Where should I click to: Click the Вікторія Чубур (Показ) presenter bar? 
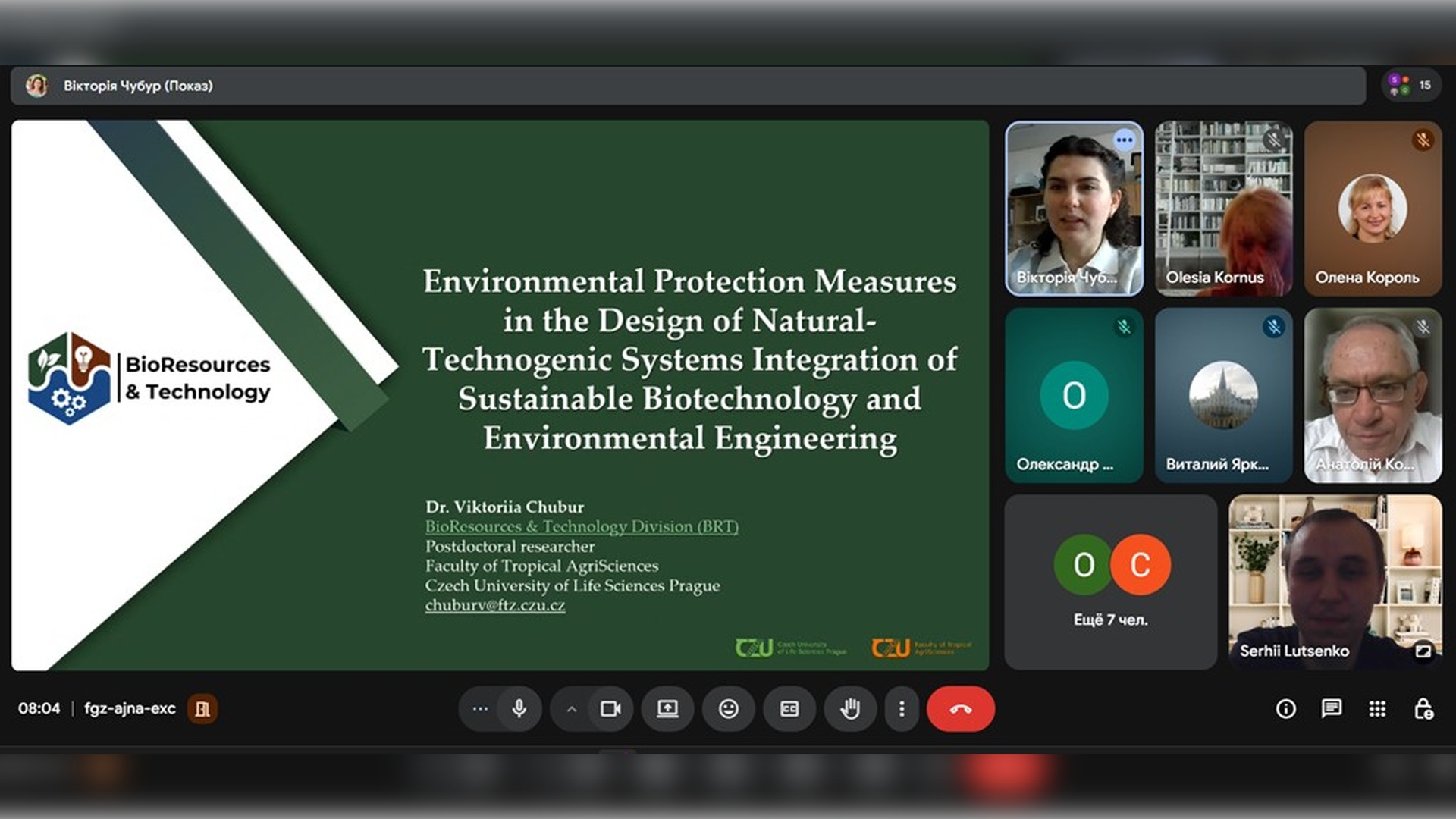[x=138, y=86]
